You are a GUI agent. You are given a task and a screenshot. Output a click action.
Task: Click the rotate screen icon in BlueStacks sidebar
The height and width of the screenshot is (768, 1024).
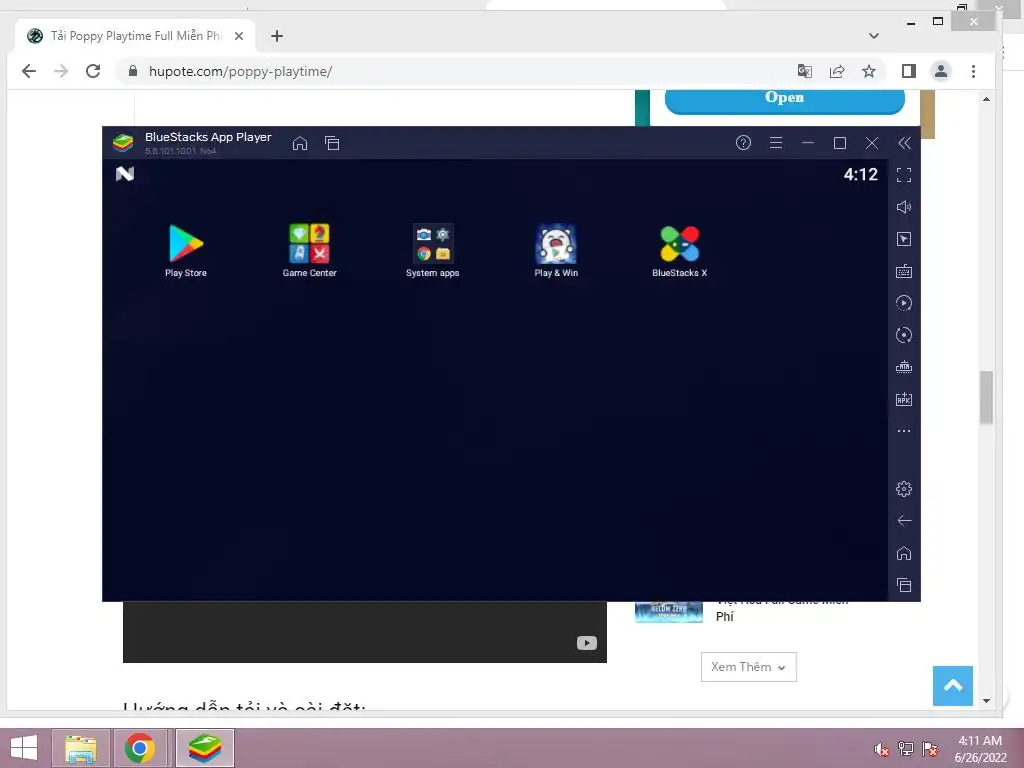(x=904, y=335)
